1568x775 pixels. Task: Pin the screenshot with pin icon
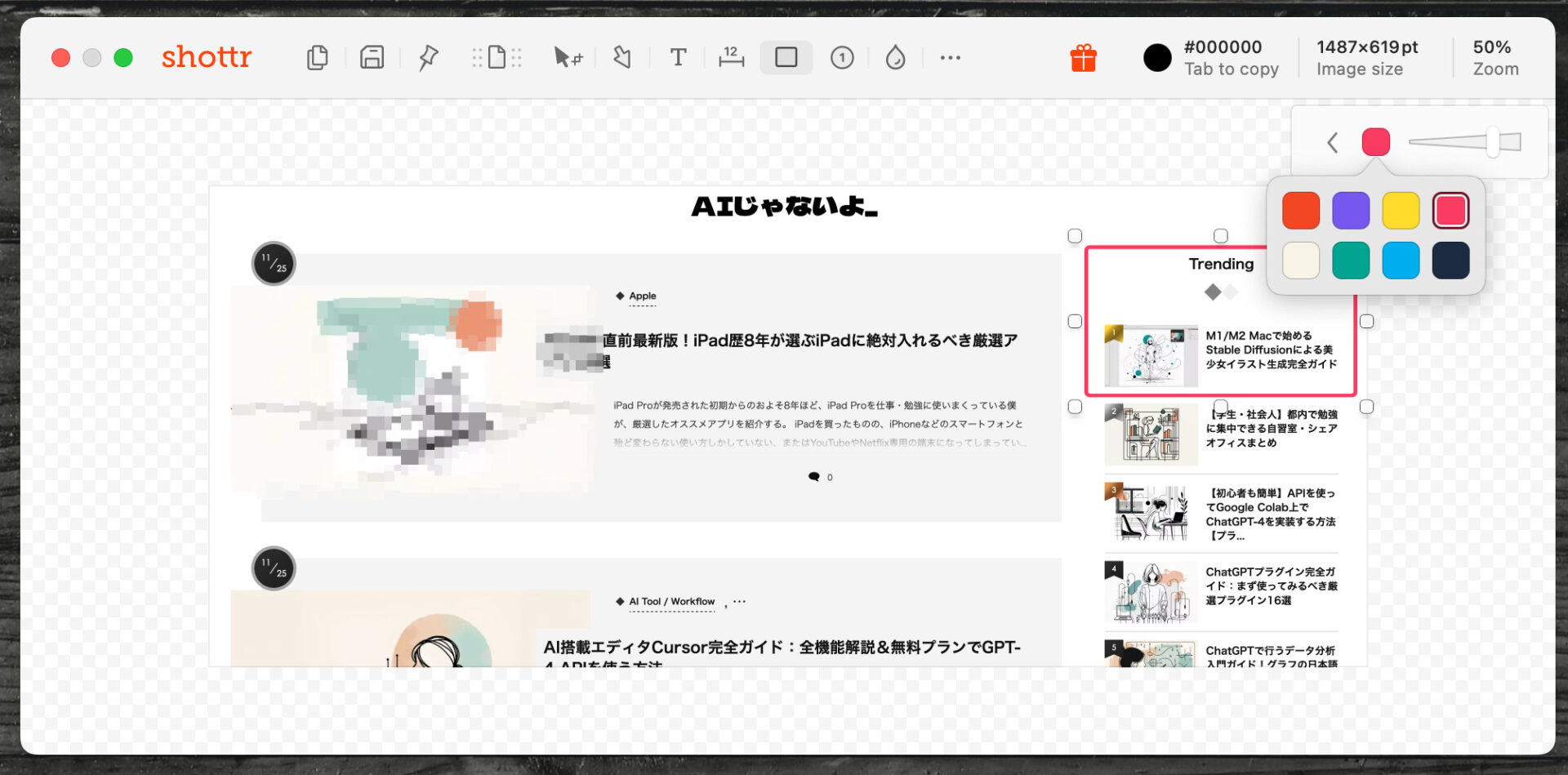(x=428, y=58)
